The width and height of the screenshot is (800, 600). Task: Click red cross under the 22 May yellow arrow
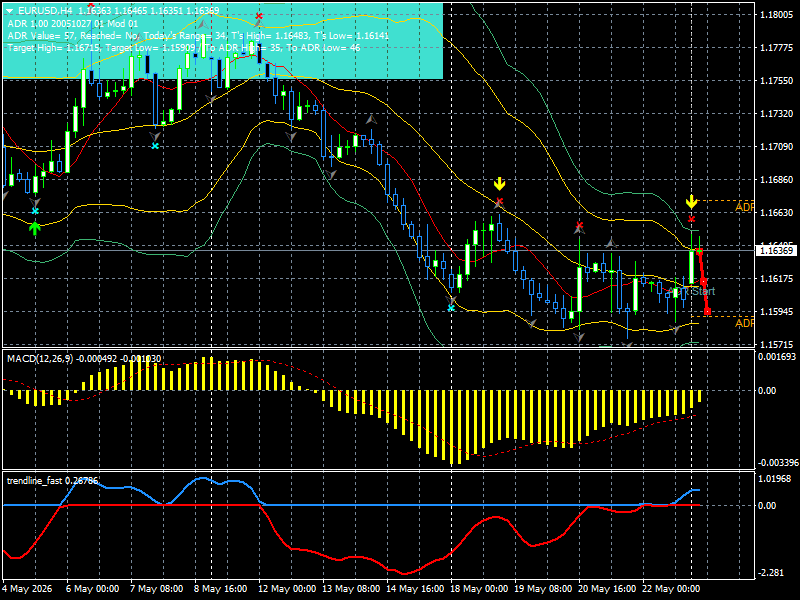[691, 219]
